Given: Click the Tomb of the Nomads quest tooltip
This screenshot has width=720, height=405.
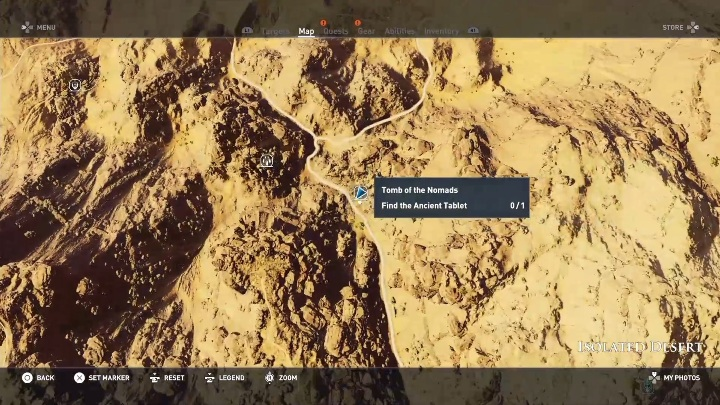Looking at the screenshot, I should click(452, 197).
